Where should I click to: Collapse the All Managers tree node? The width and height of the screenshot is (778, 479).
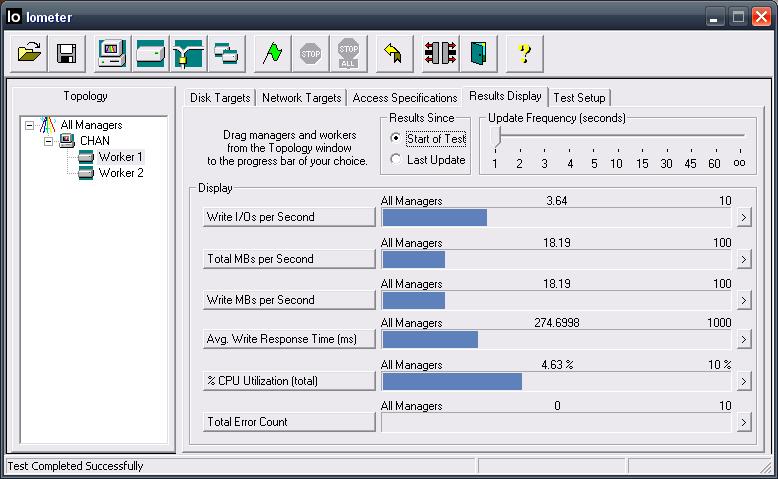click(x=30, y=126)
